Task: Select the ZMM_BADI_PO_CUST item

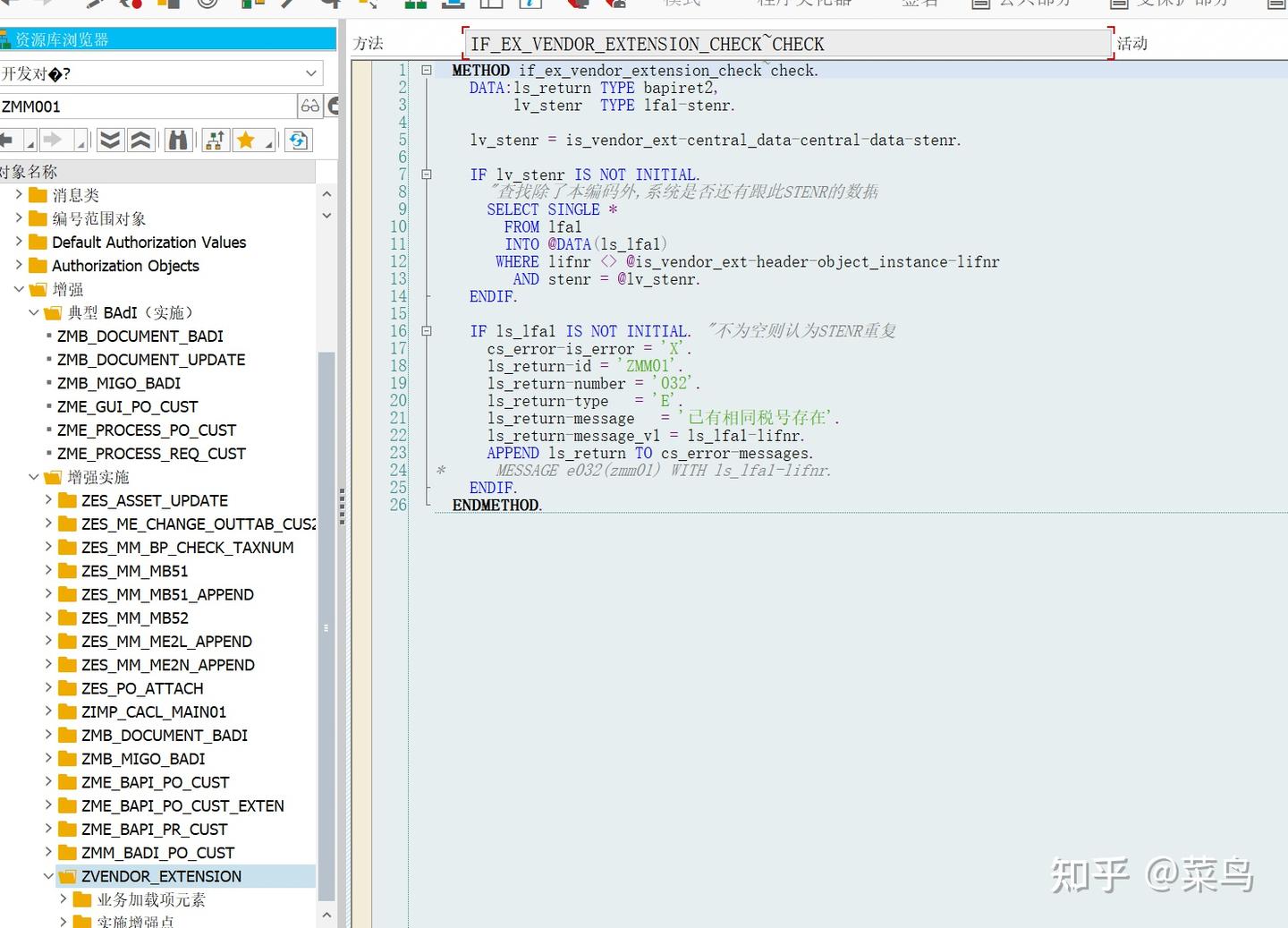Action: coord(157,853)
